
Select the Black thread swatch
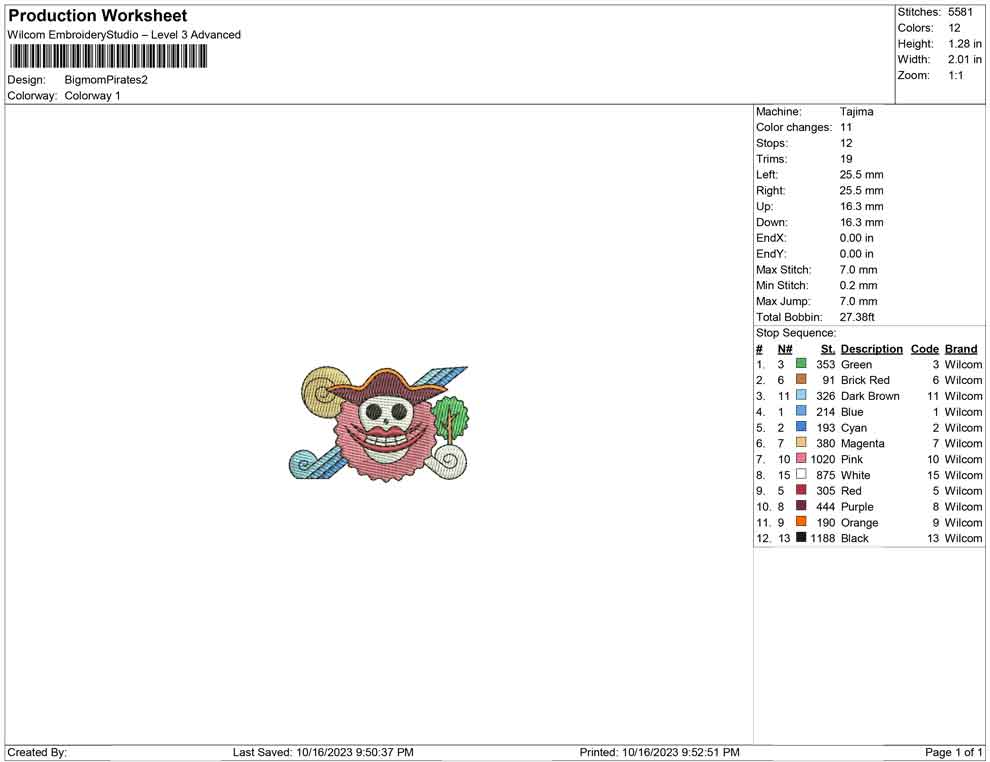click(x=801, y=537)
